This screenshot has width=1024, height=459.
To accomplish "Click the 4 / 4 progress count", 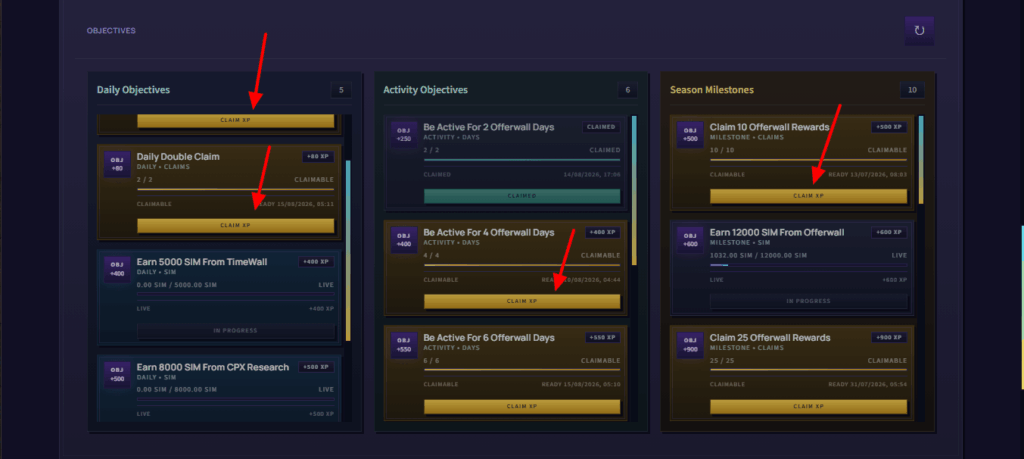I will click(x=431, y=255).
